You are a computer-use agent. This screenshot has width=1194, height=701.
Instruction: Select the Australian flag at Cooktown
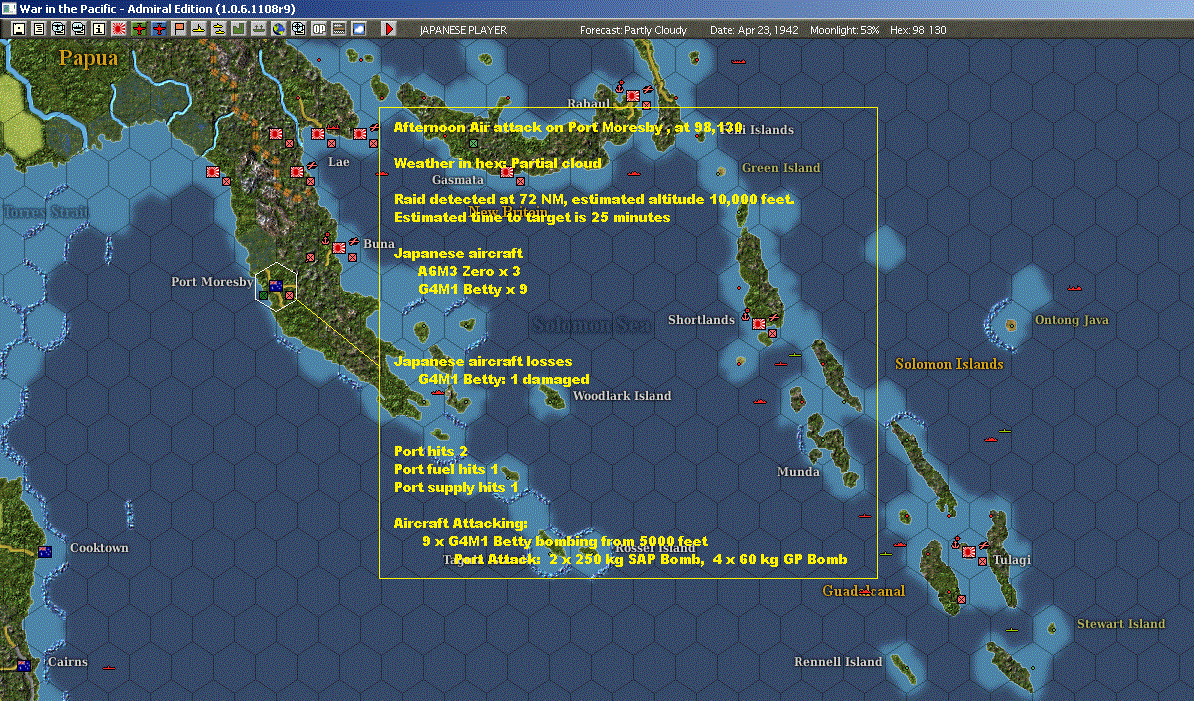pyautogui.click(x=45, y=552)
